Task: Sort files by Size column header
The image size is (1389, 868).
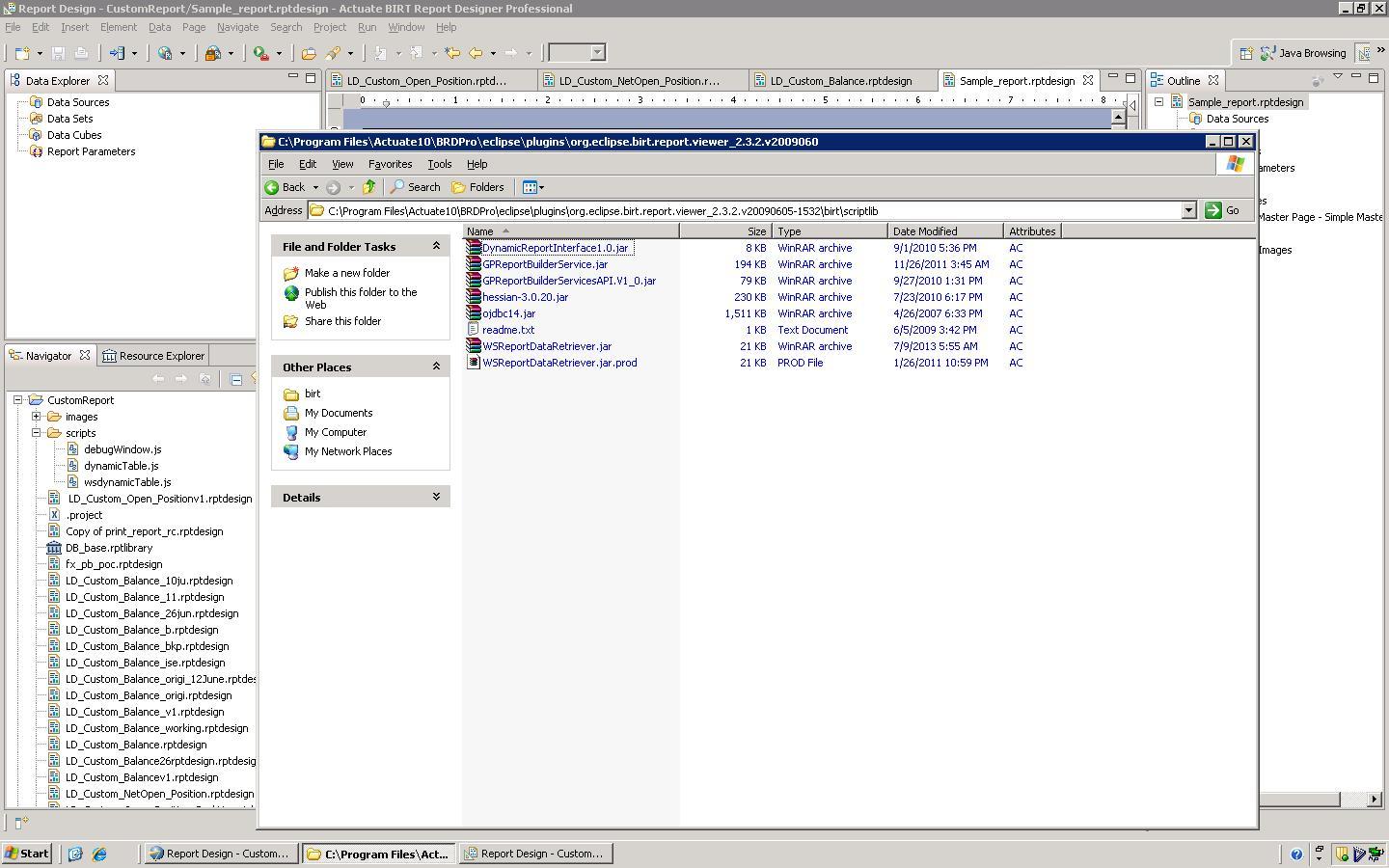Action: pos(725,231)
